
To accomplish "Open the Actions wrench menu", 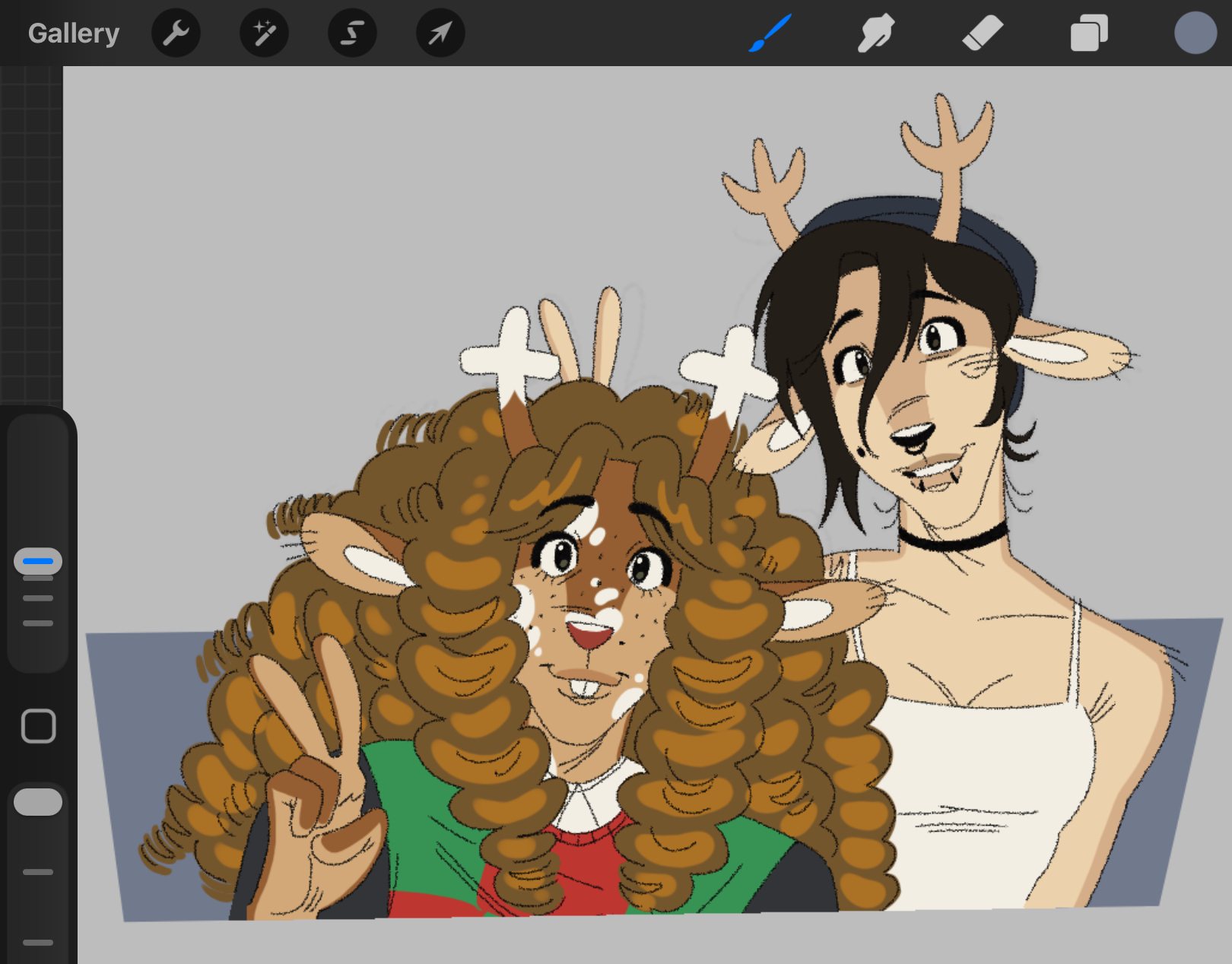I will [x=176, y=33].
